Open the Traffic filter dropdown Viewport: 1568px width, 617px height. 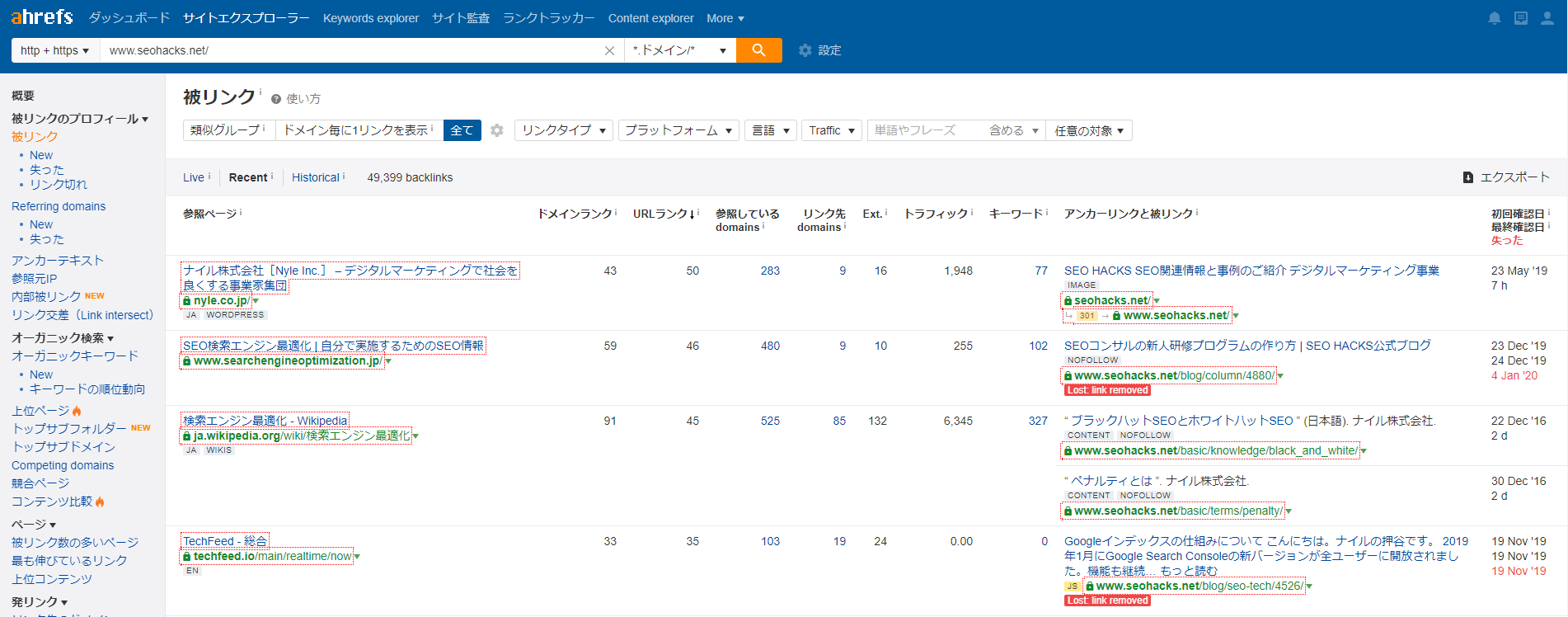(832, 130)
